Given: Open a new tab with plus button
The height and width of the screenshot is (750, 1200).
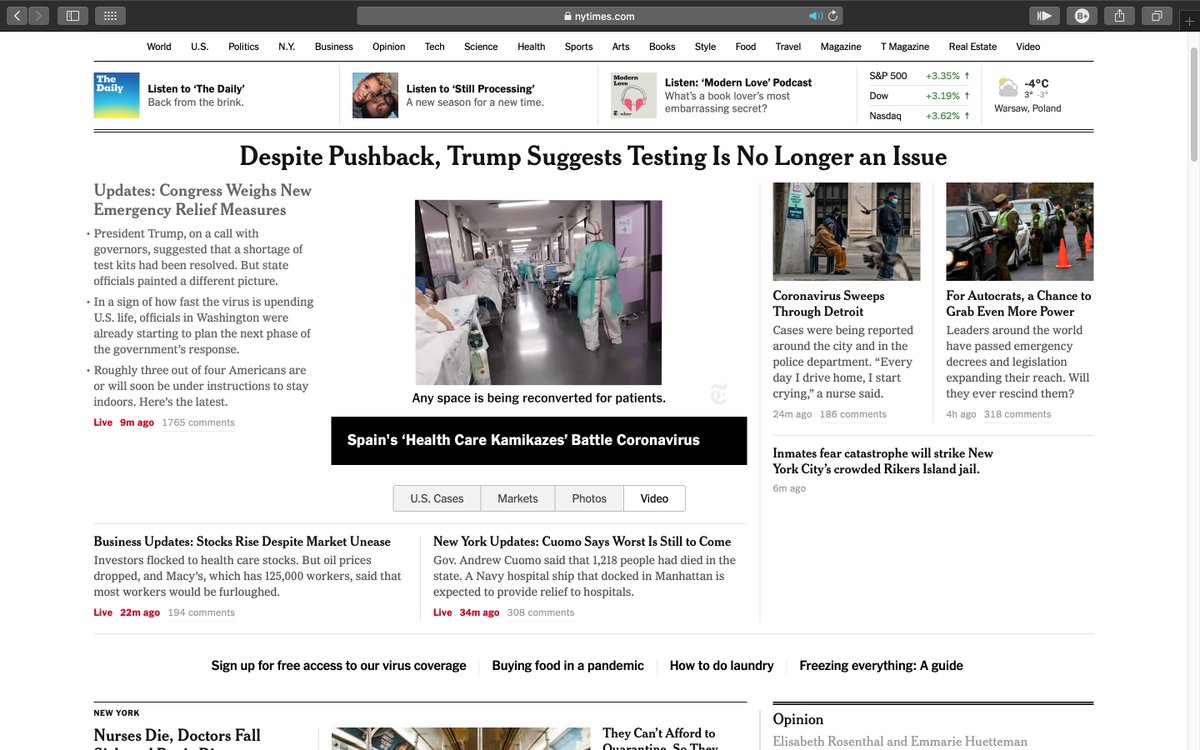Looking at the screenshot, I should click(1189, 21).
